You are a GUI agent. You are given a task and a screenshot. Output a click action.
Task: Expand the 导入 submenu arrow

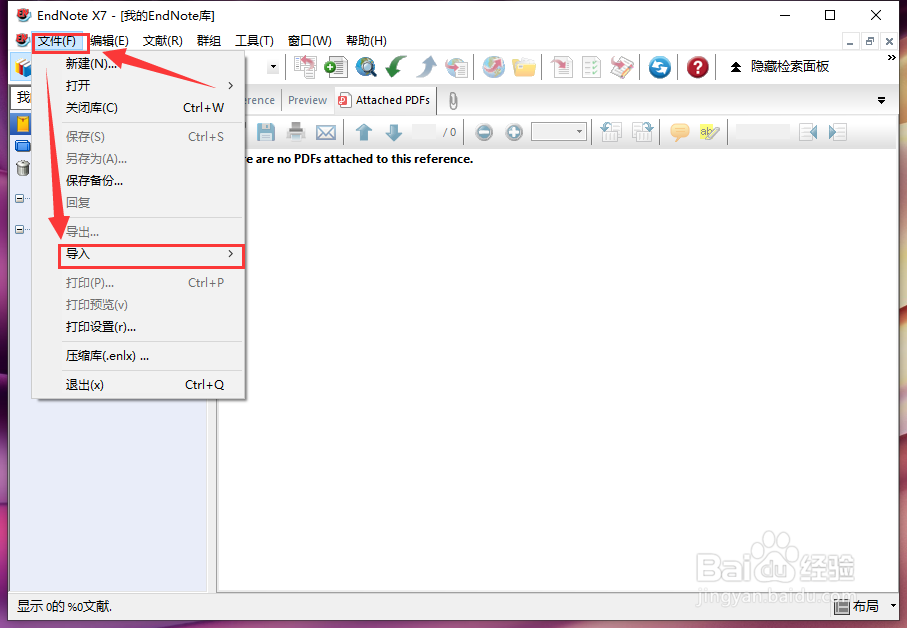click(230, 254)
